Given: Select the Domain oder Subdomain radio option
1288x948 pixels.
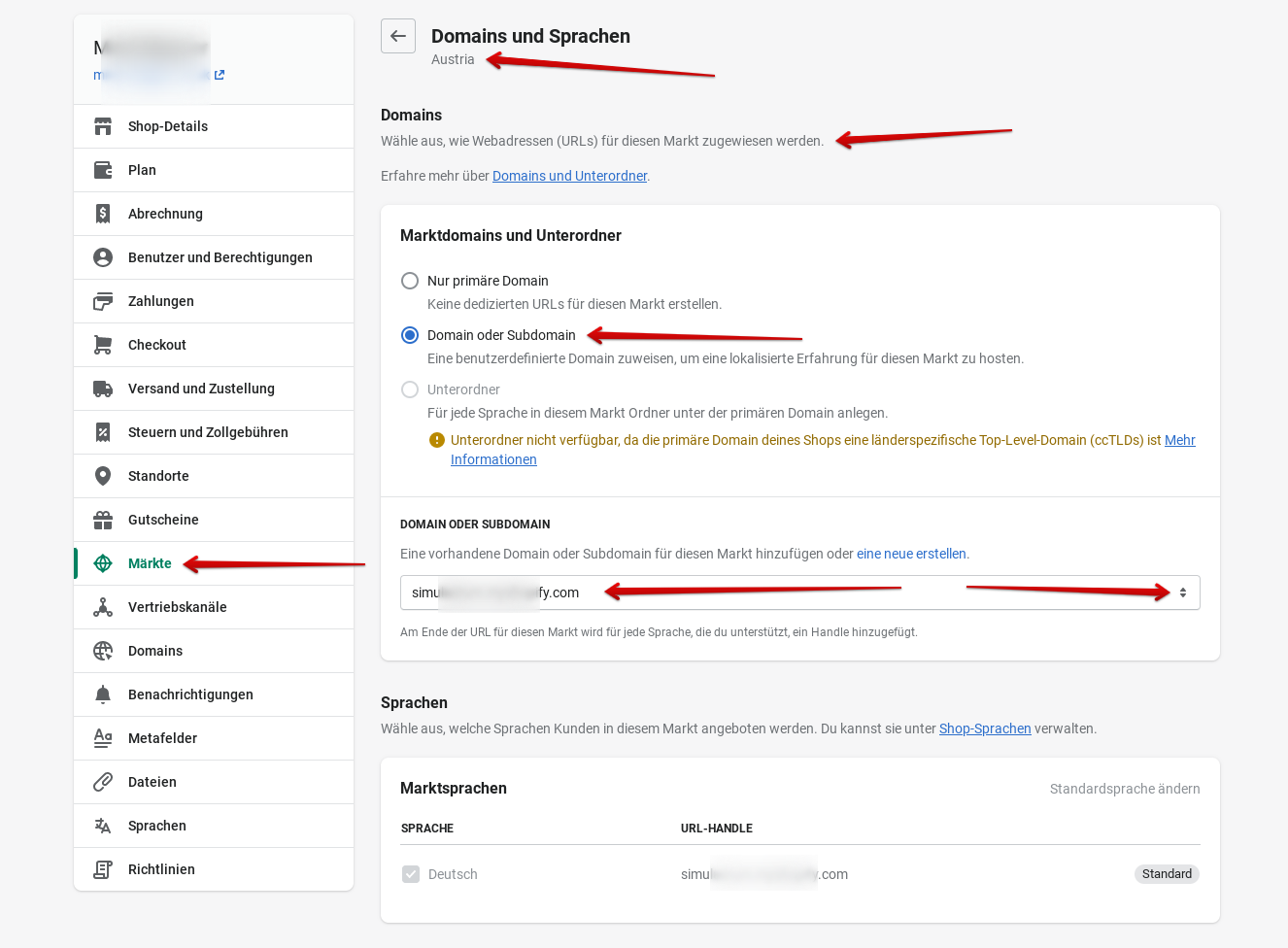Looking at the screenshot, I should (x=410, y=335).
